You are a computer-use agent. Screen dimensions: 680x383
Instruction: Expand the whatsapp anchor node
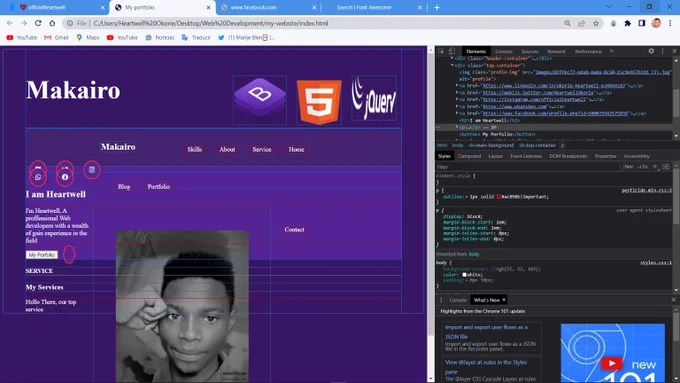(x=457, y=106)
